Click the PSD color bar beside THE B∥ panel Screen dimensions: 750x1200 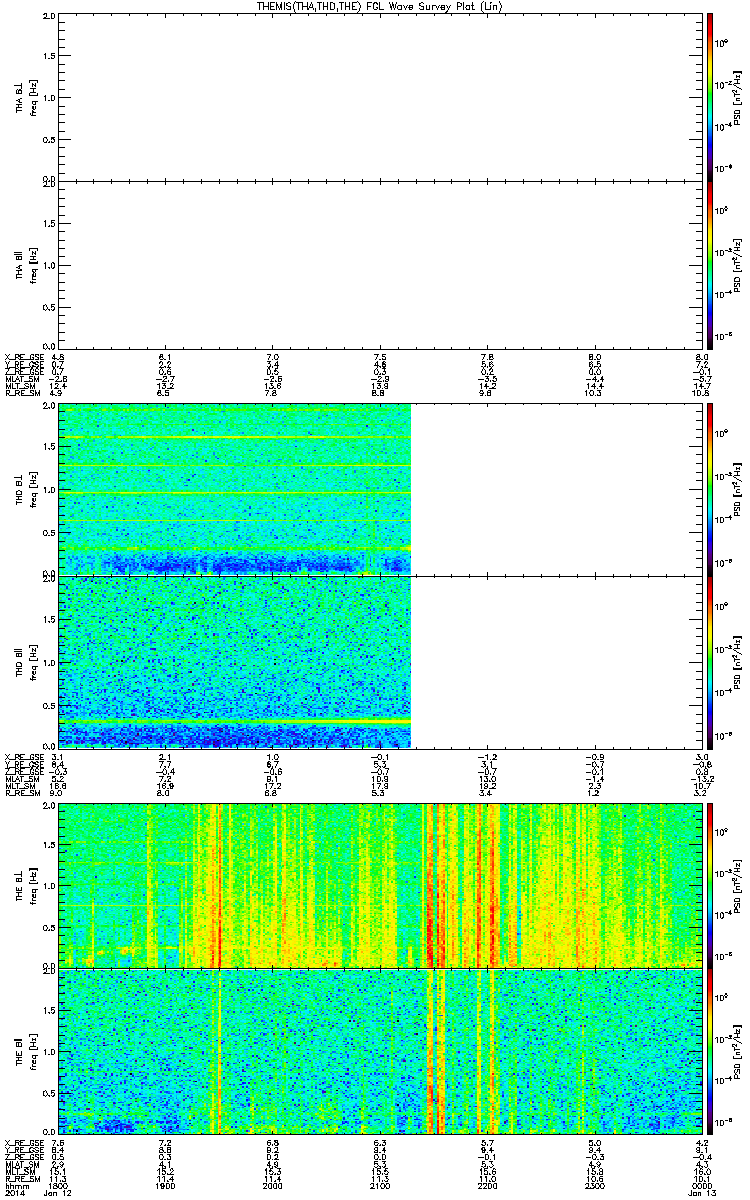(710, 1050)
